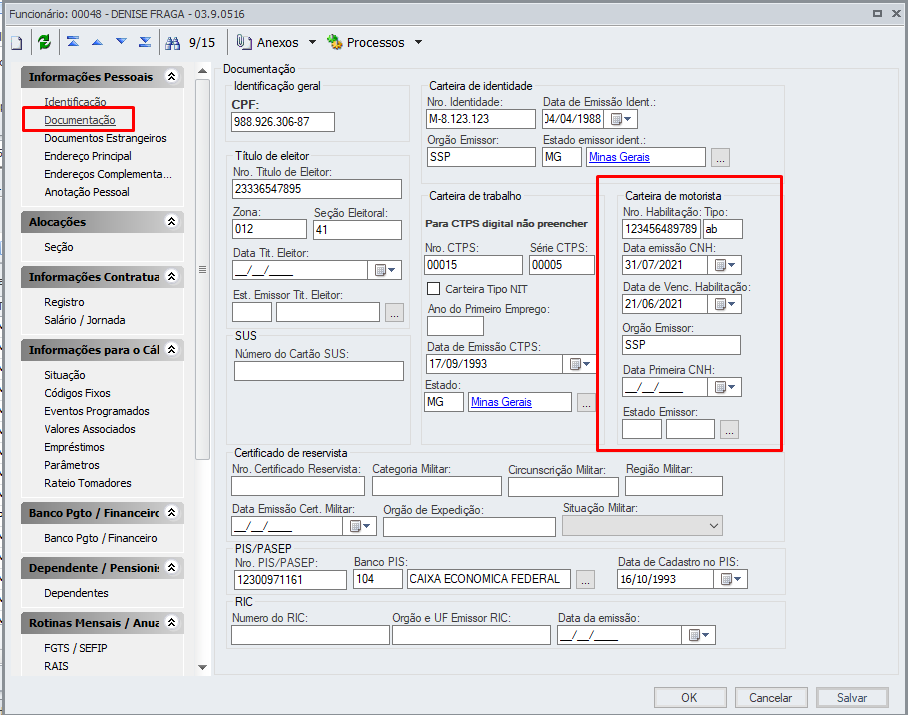Open Empréstimos page
Screen dimensions: 908x715
(74, 447)
